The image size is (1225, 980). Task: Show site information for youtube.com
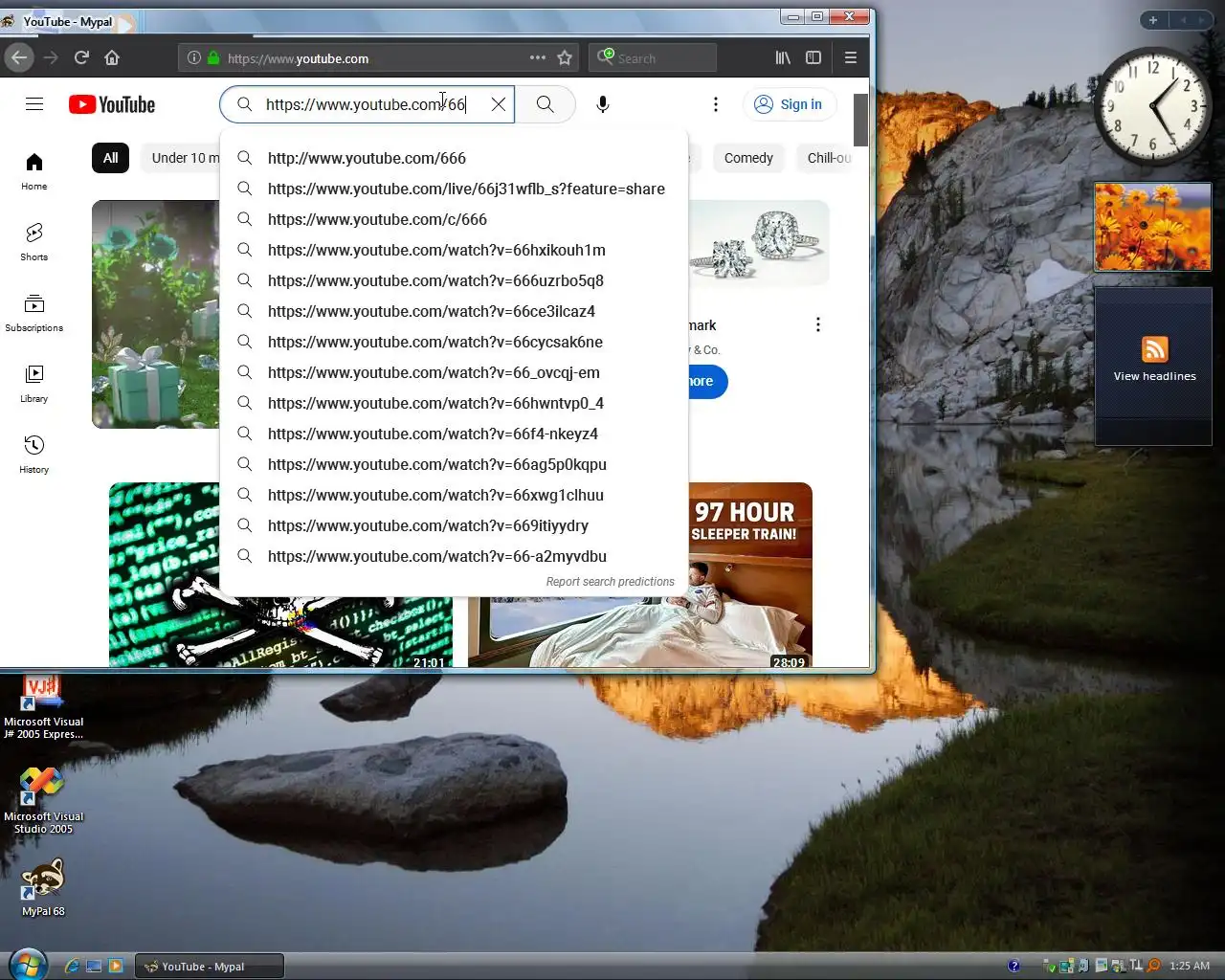194,57
